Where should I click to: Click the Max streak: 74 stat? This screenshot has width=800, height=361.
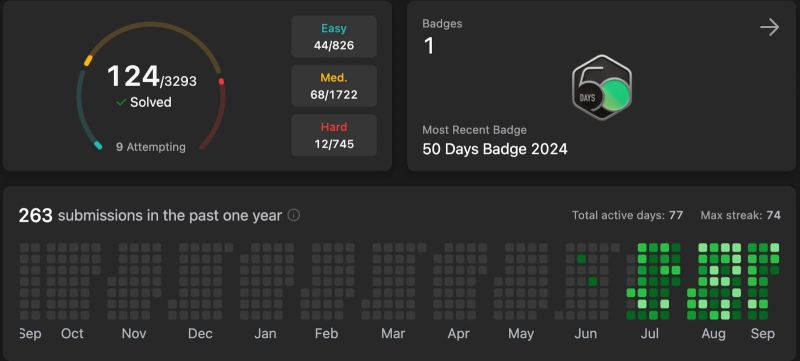(x=740, y=215)
